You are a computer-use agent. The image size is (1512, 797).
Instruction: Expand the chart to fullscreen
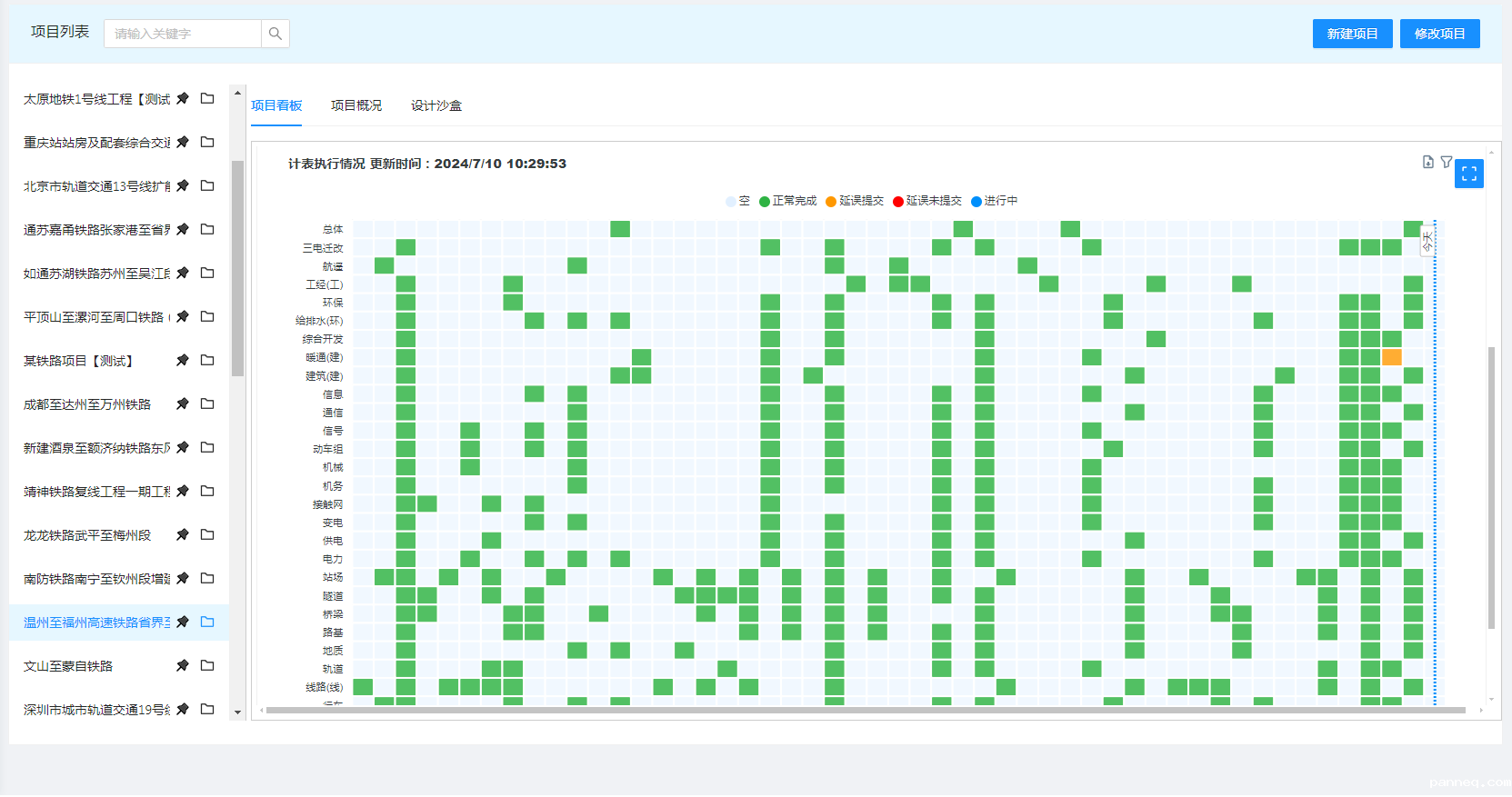[x=1468, y=174]
